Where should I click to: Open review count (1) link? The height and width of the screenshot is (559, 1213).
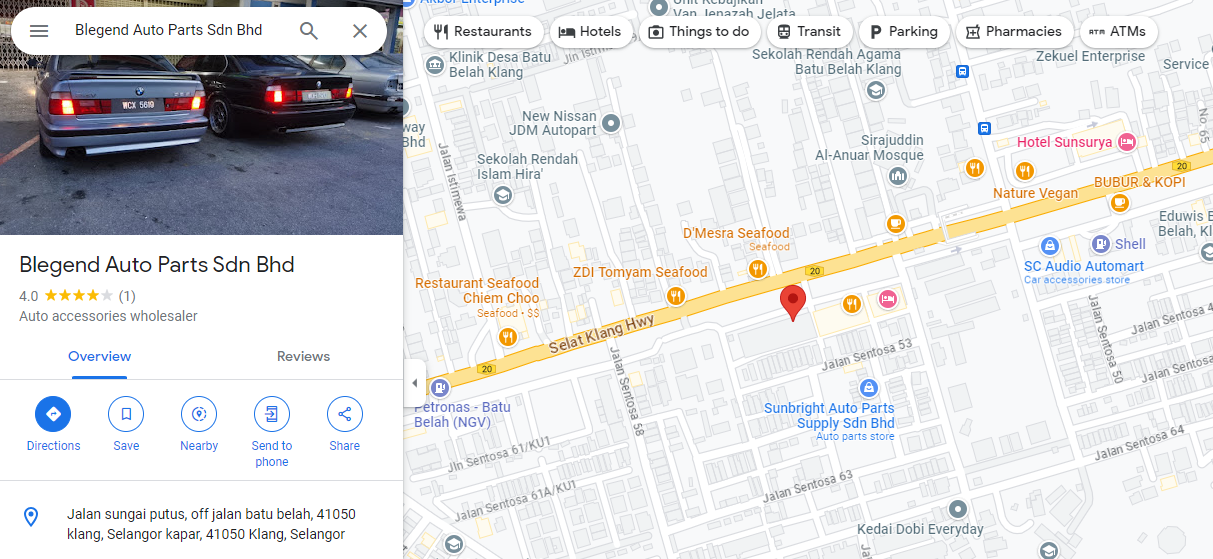(x=127, y=296)
